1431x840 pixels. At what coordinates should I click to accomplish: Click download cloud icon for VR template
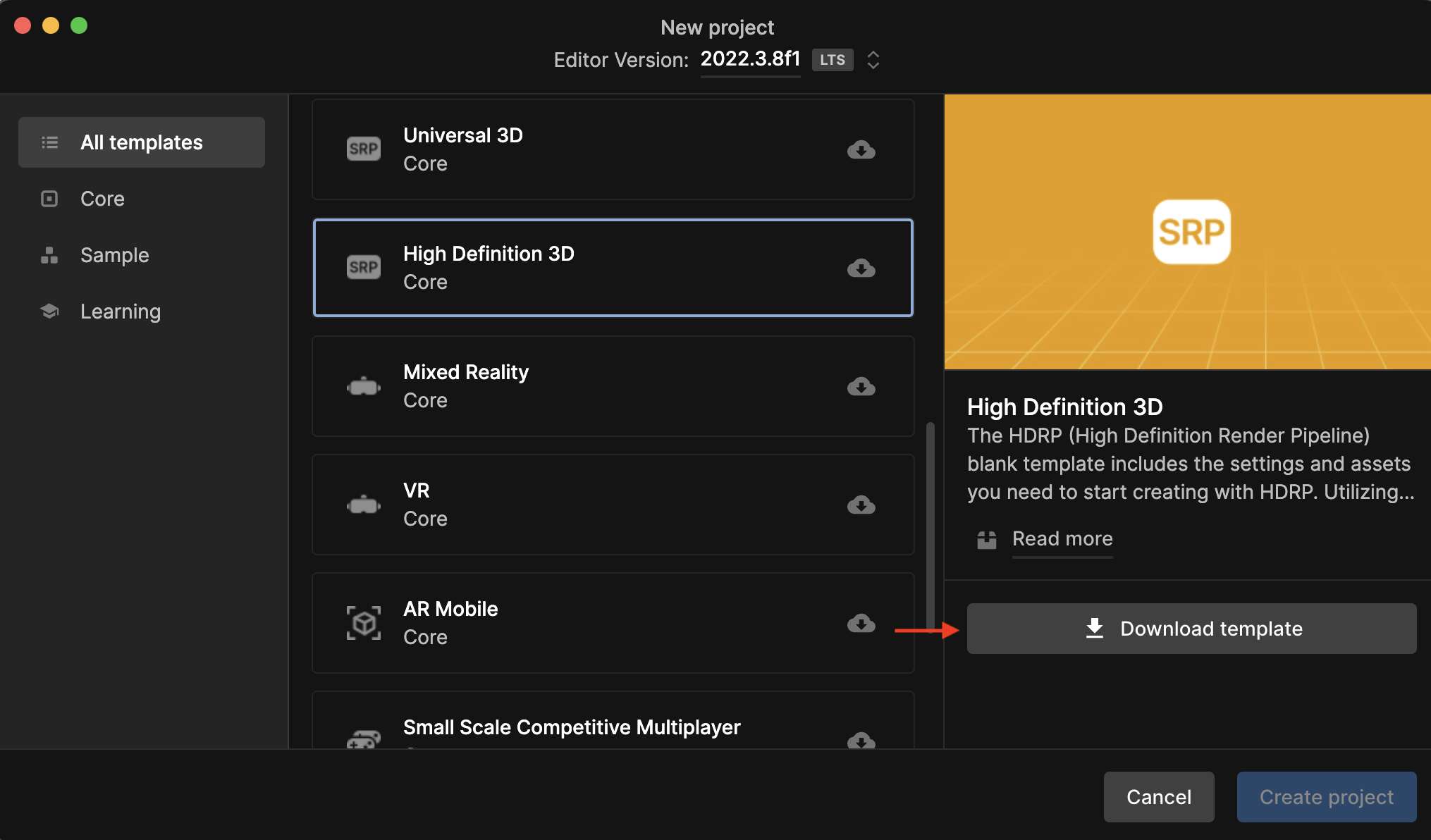click(861, 505)
